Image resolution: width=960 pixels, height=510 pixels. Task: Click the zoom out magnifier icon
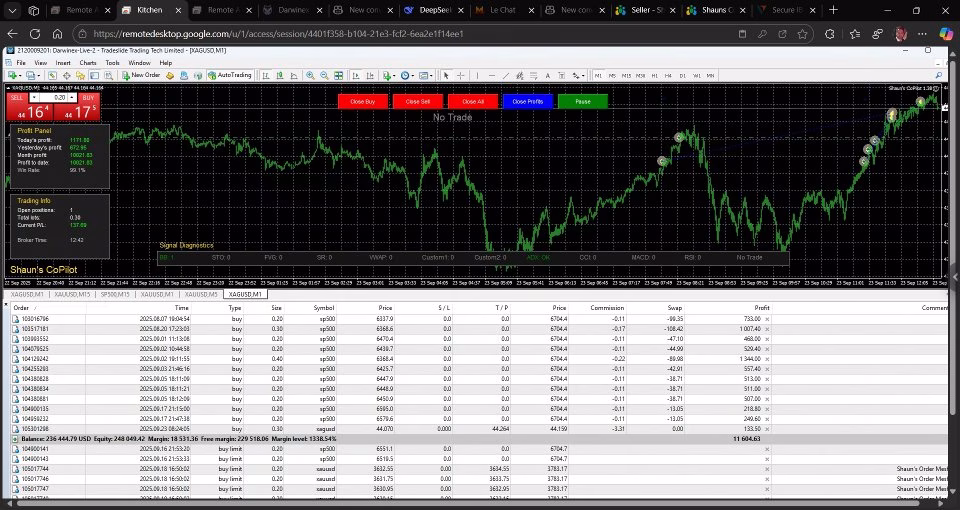point(324,75)
